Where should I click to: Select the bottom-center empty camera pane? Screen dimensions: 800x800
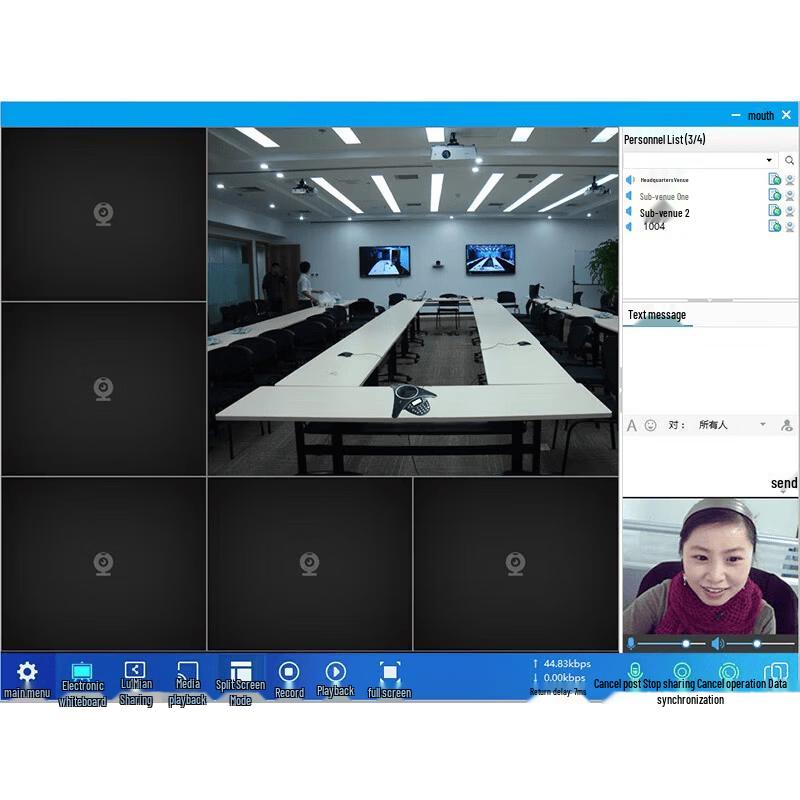coord(310,564)
